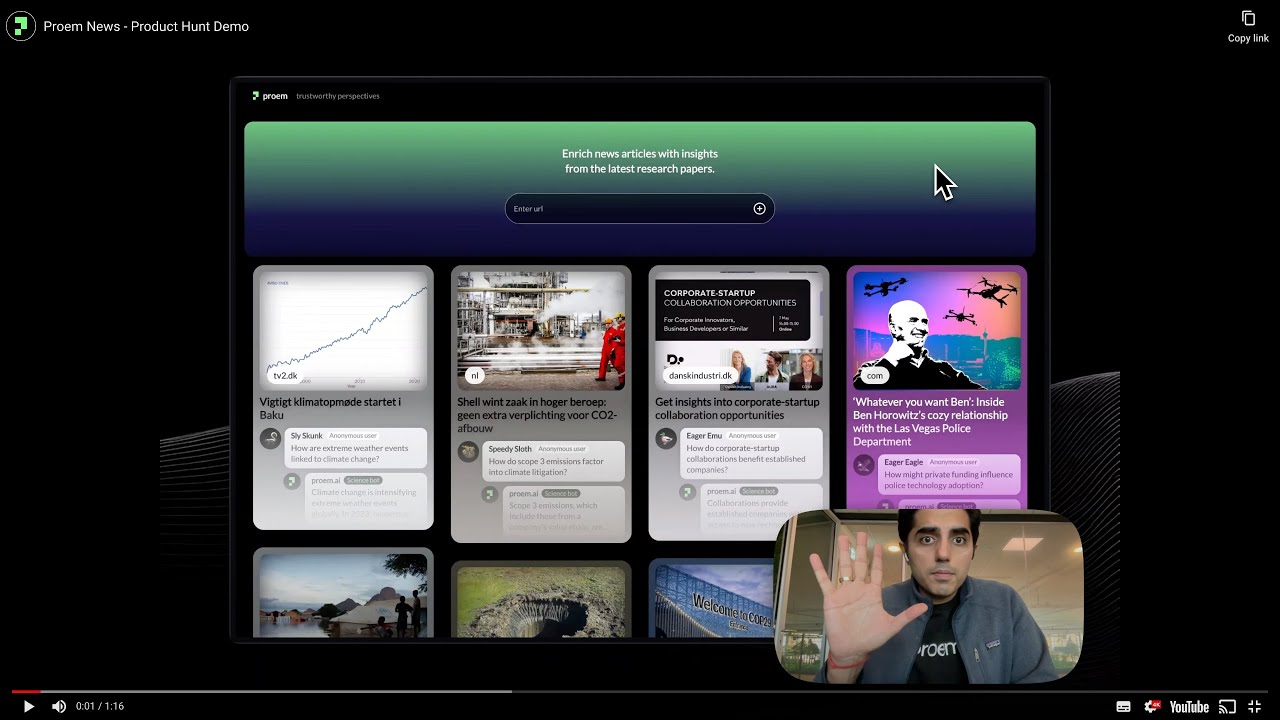Click Sly Skunk user avatar

270,438
